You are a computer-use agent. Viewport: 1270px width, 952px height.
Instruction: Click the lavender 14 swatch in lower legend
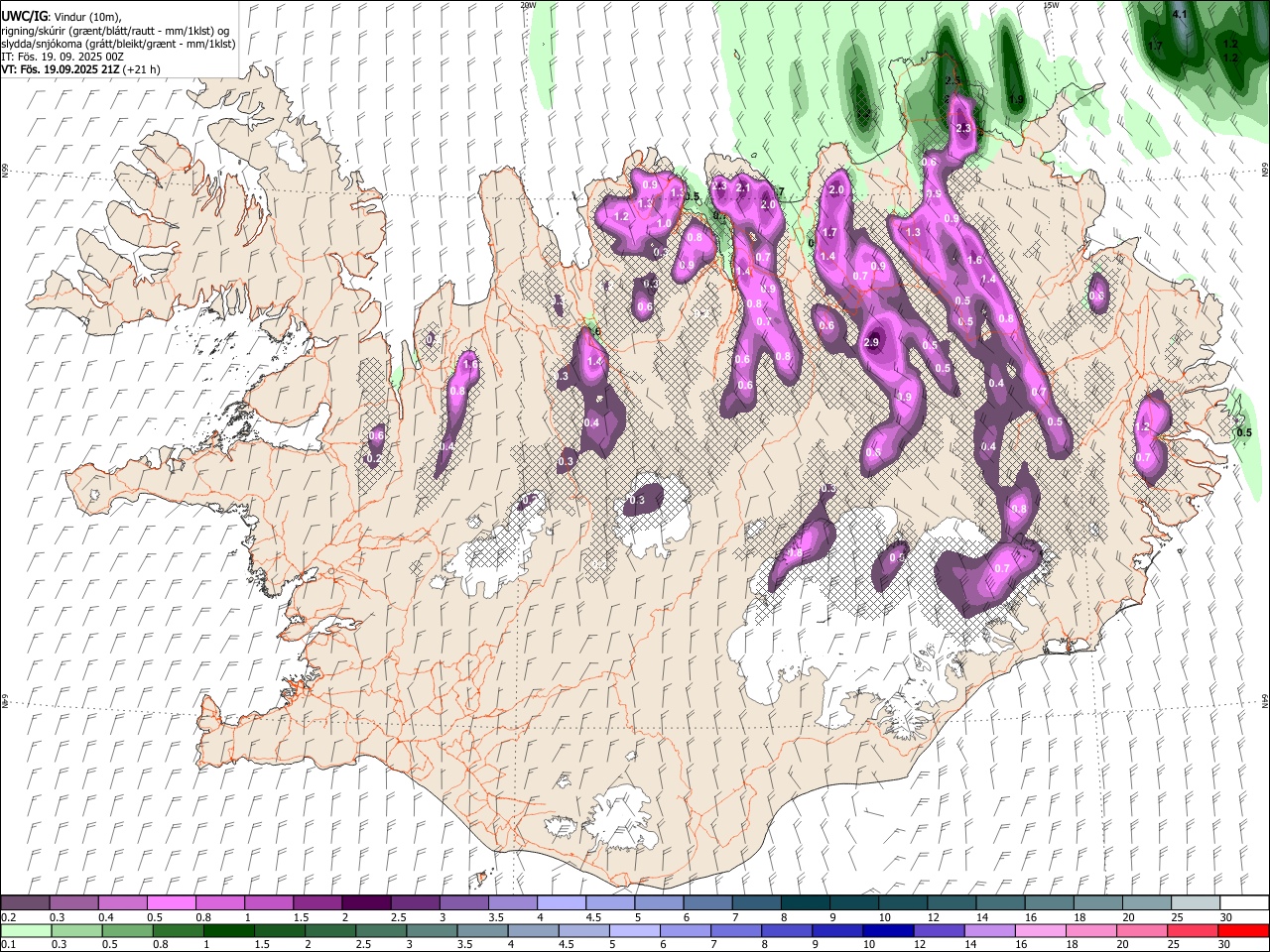990,930
